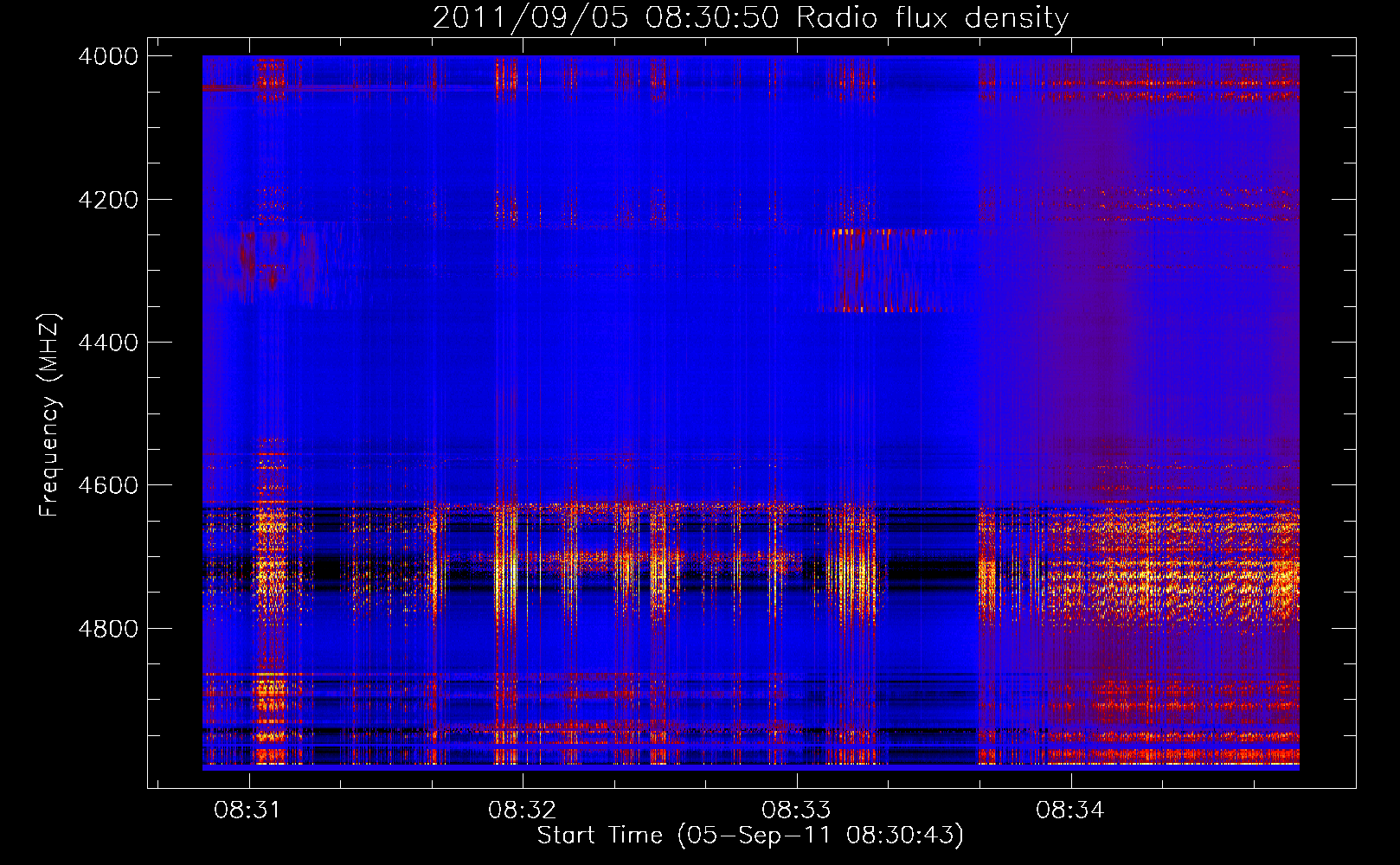The image size is (1400, 865).
Task: Click the plot title "2011/09/05 08:30:50 Radio flux density"
Action: click(750, 17)
